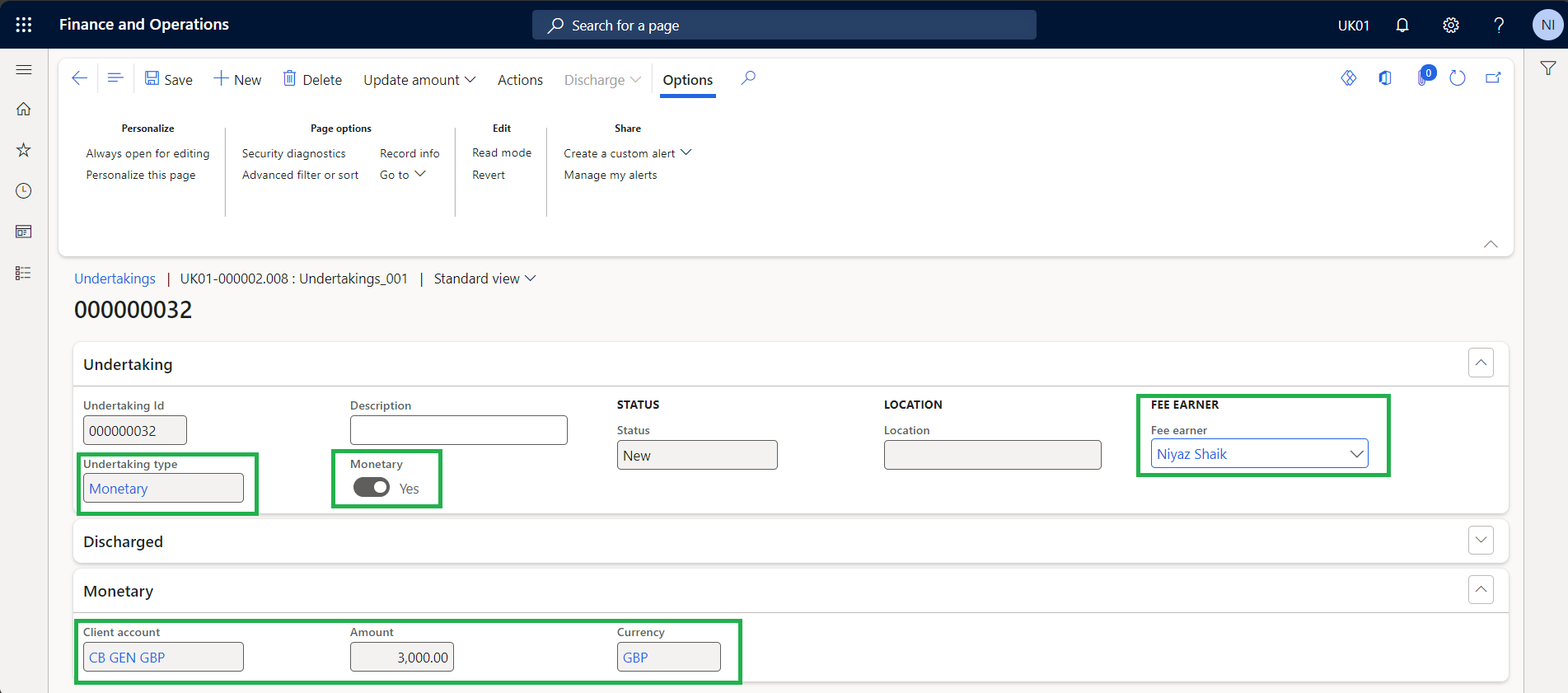
Task: Click the notifications bell icon
Action: click(1402, 26)
